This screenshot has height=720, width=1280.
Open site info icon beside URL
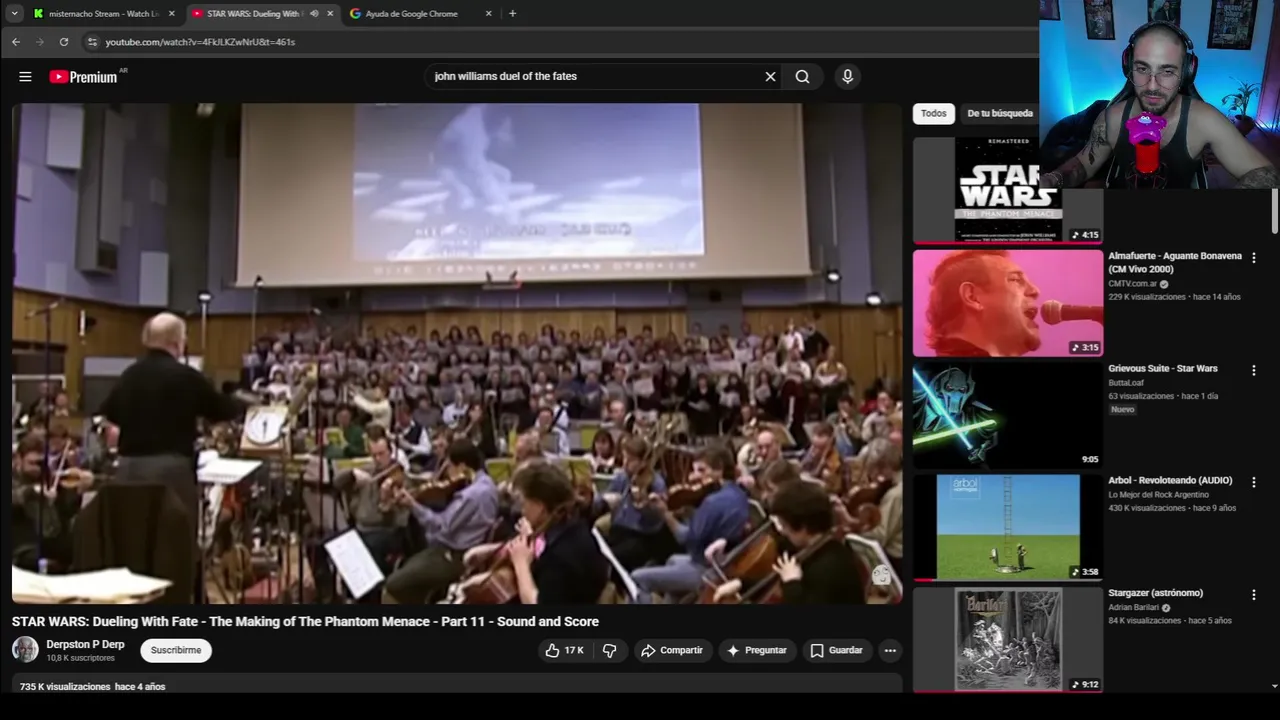pyautogui.click(x=92, y=42)
